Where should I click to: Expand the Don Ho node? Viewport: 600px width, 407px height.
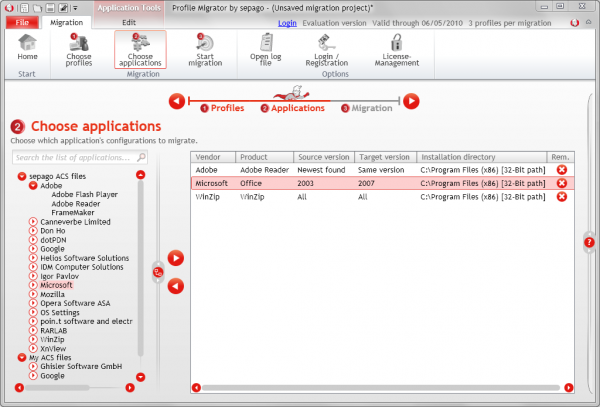click(x=33, y=231)
